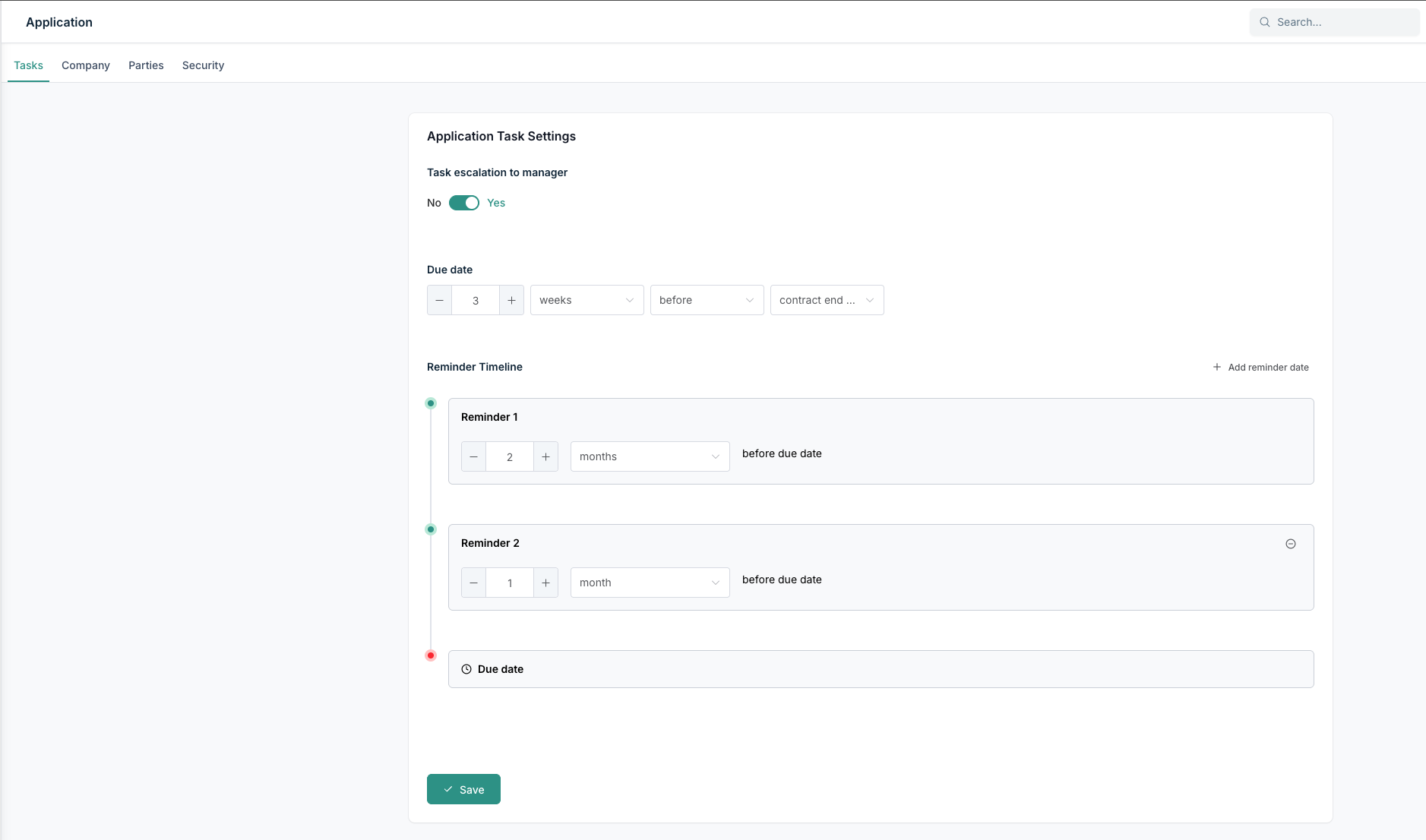
Task: Expand the contract end date dropdown
Action: pos(827,300)
